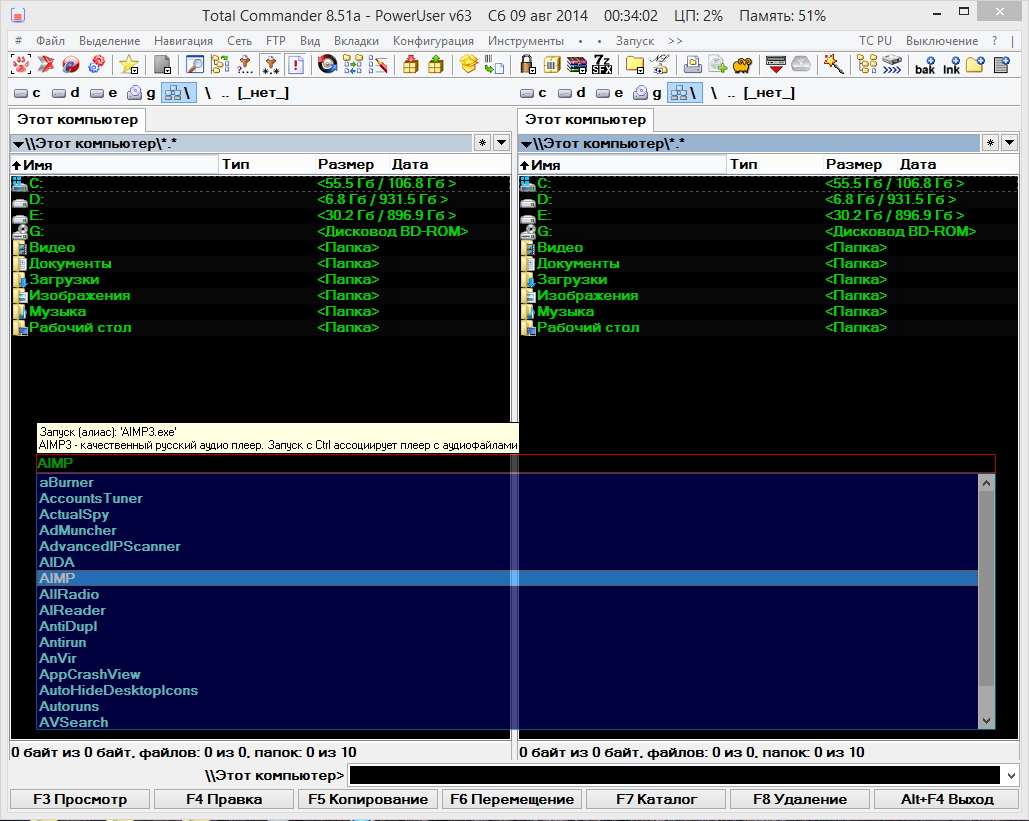
Task: Click the grey USB drive icon
Action: click(801, 64)
